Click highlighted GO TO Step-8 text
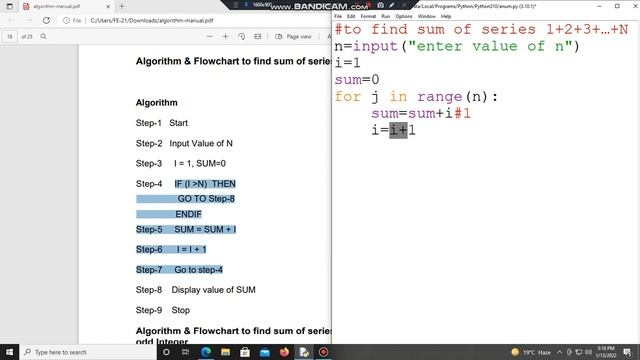Image resolution: width=640 pixels, height=360 pixels. (x=206, y=199)
